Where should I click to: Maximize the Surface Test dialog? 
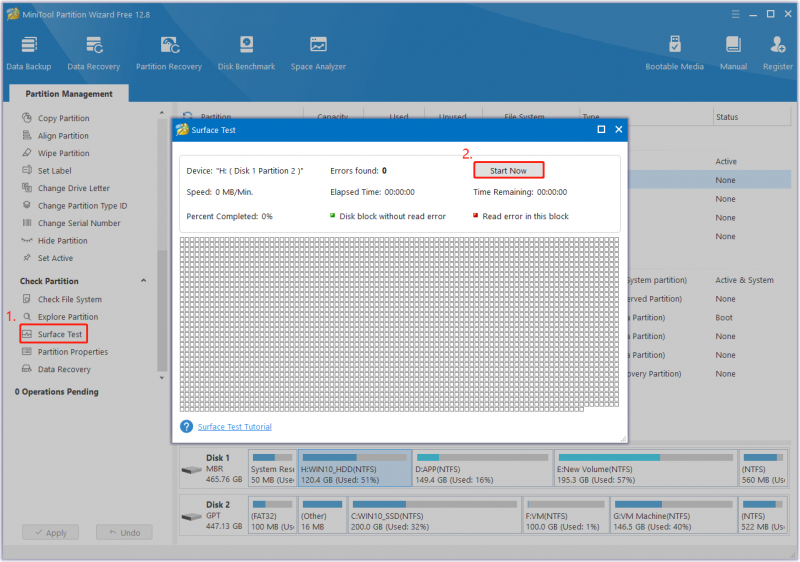601,130
